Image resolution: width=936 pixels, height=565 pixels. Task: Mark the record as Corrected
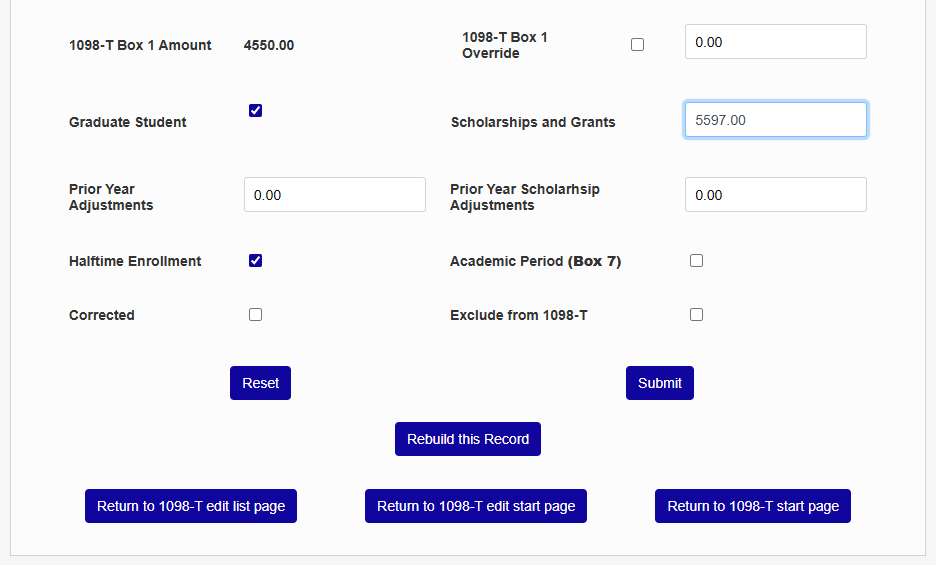click(255, 314)
